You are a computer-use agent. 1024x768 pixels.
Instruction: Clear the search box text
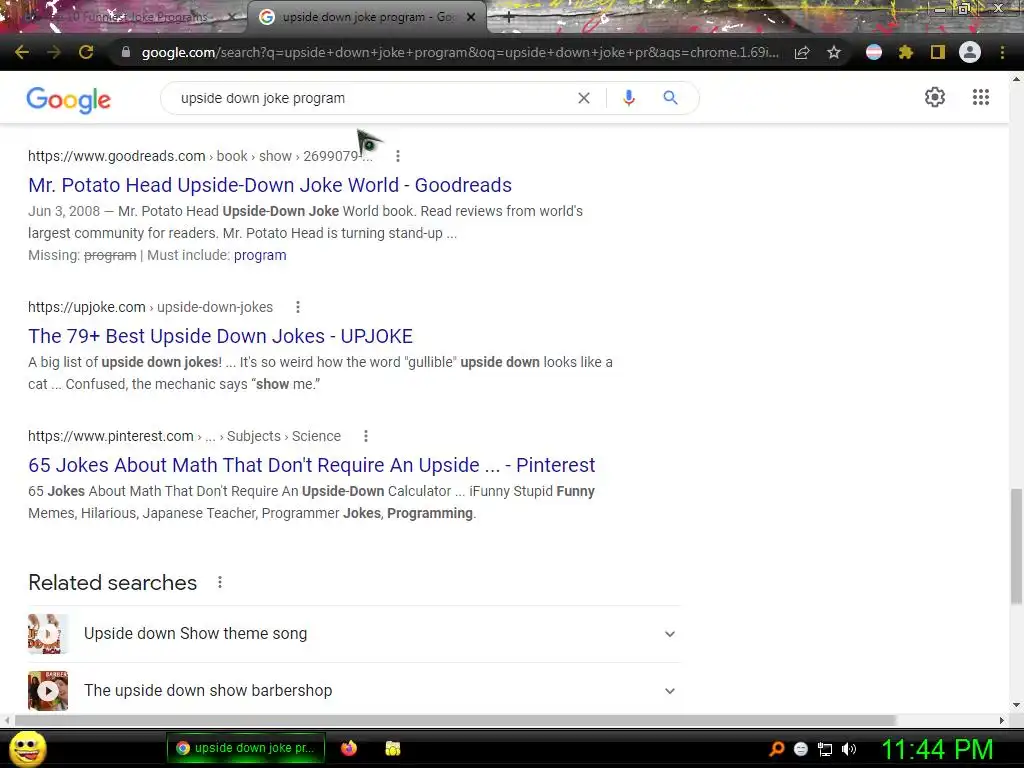click(x=584, y=98)
